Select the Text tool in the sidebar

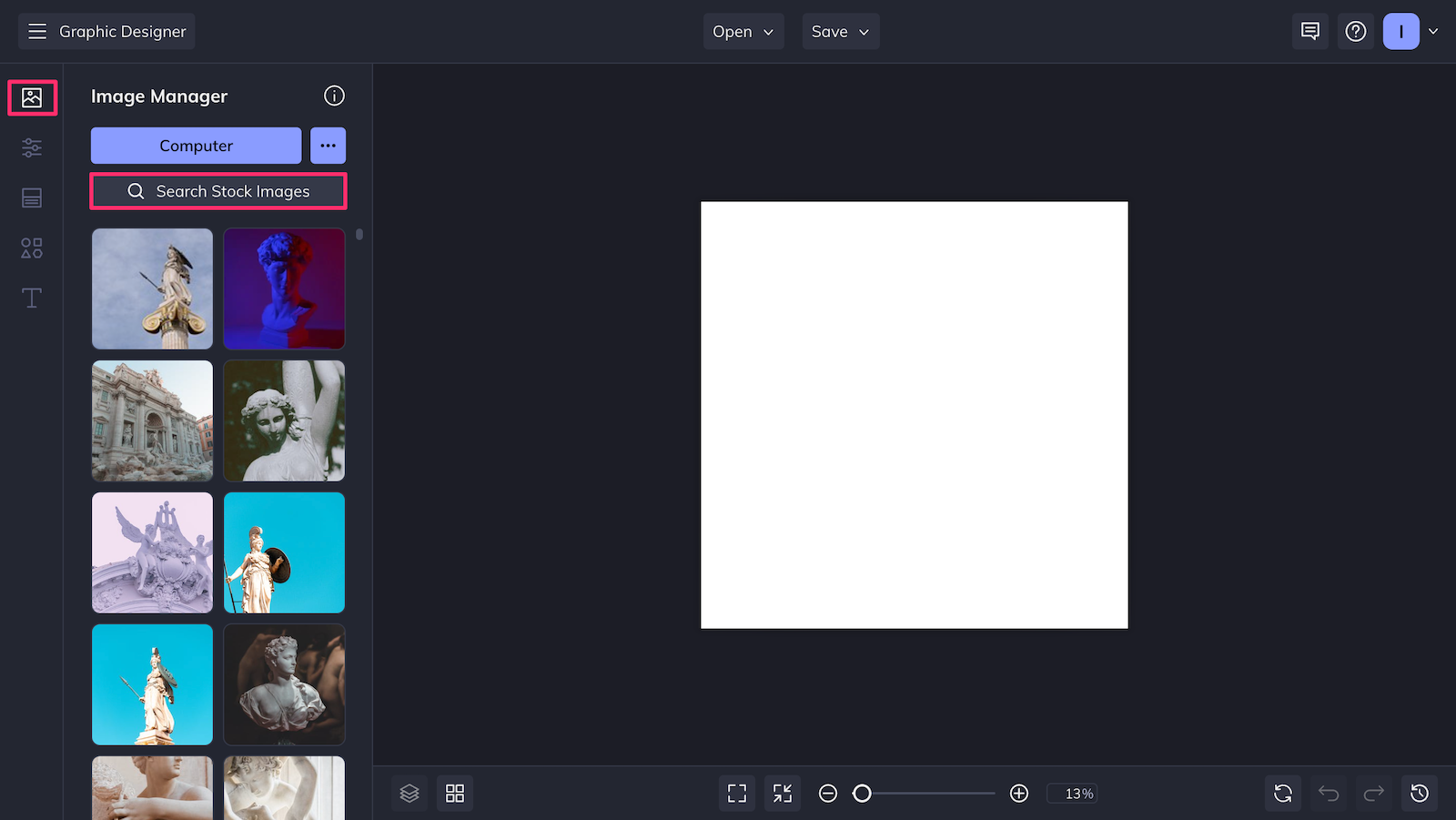32,298
